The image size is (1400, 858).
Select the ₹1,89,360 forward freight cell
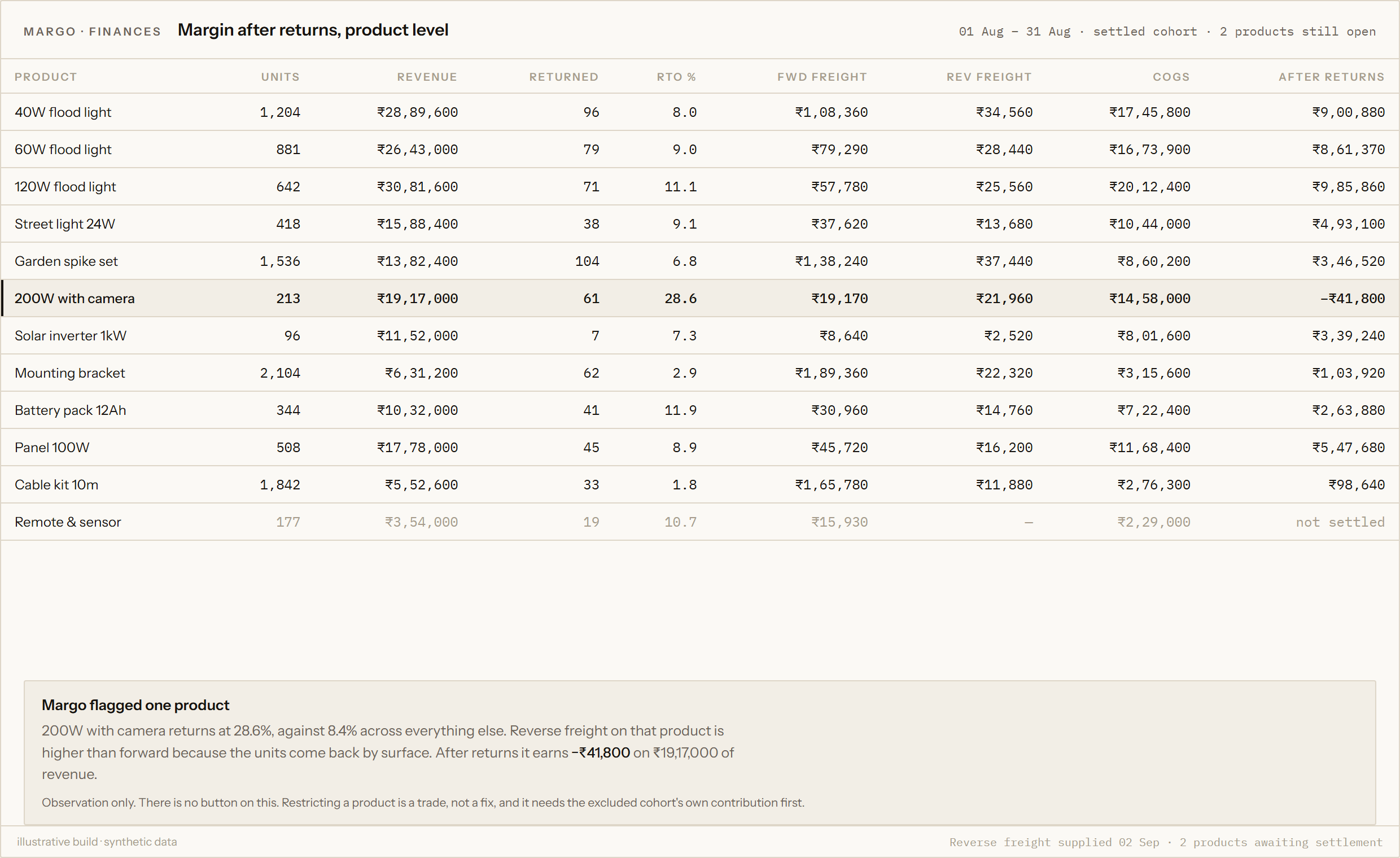(831, 373)
